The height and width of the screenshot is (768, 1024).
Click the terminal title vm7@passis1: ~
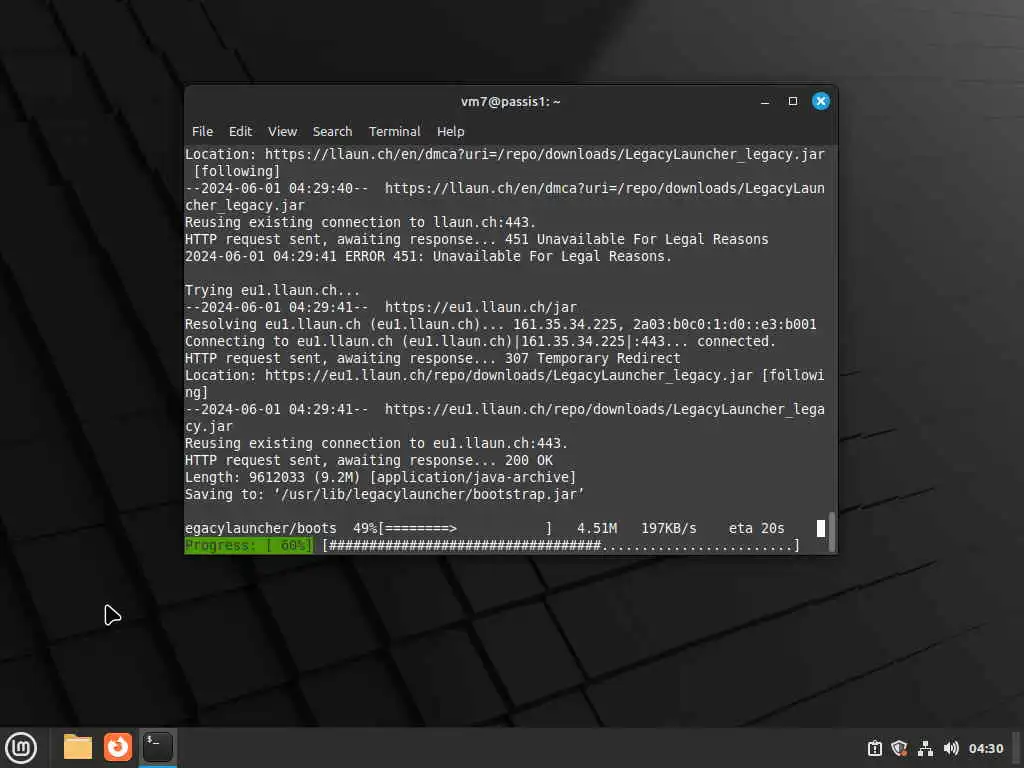[x=511, y=101]
